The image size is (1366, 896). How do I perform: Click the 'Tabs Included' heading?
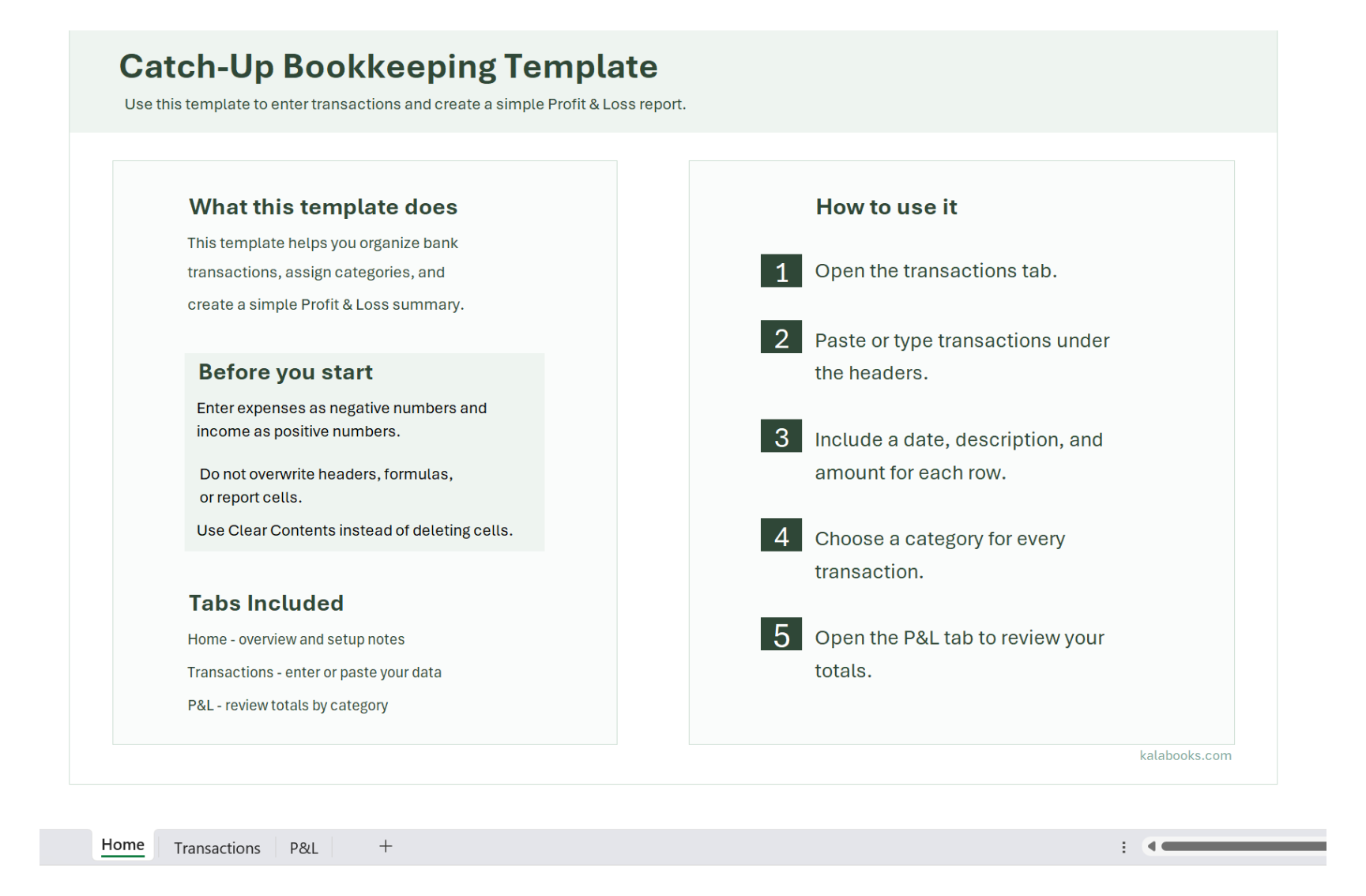[266, 603]
